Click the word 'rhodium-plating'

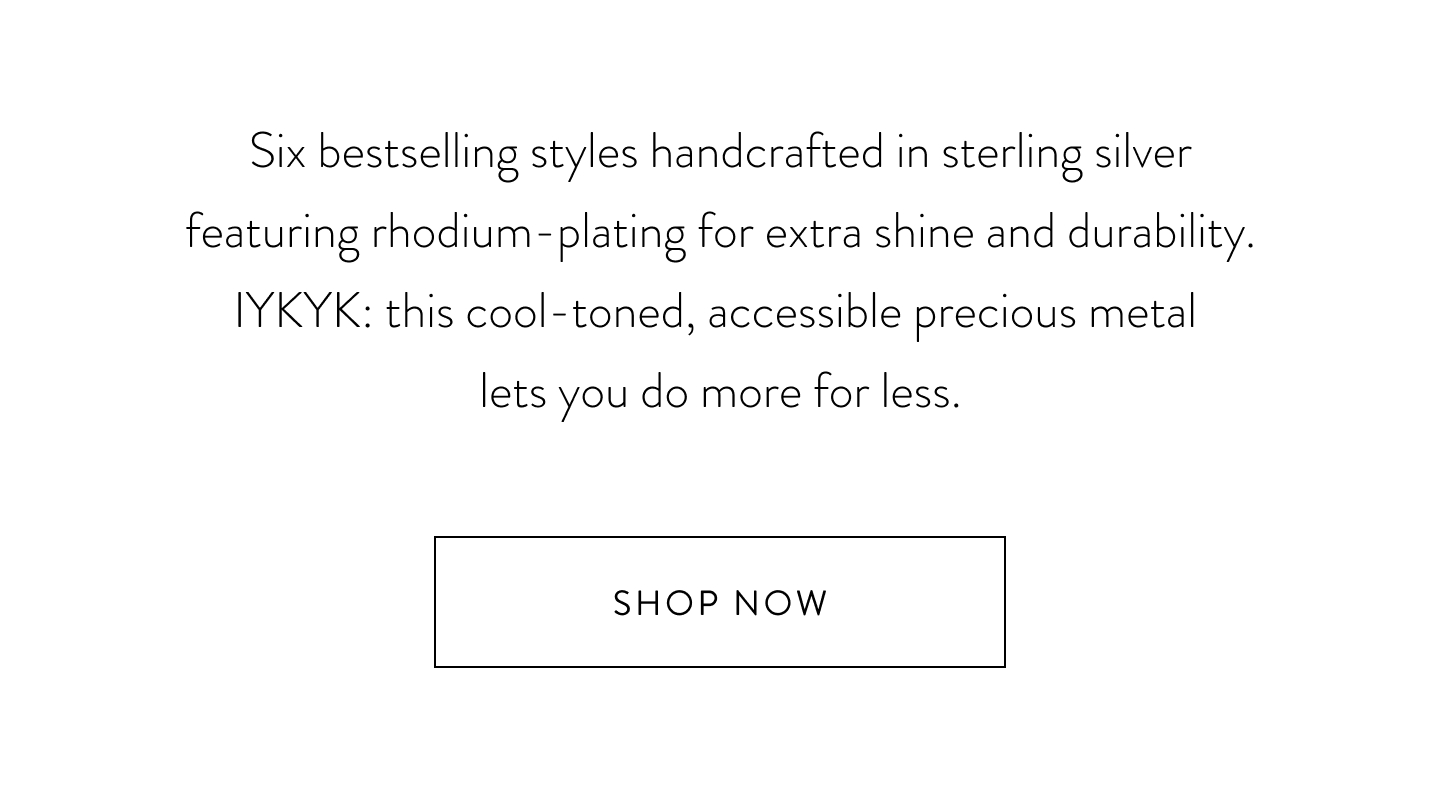(x=528, y=234)
